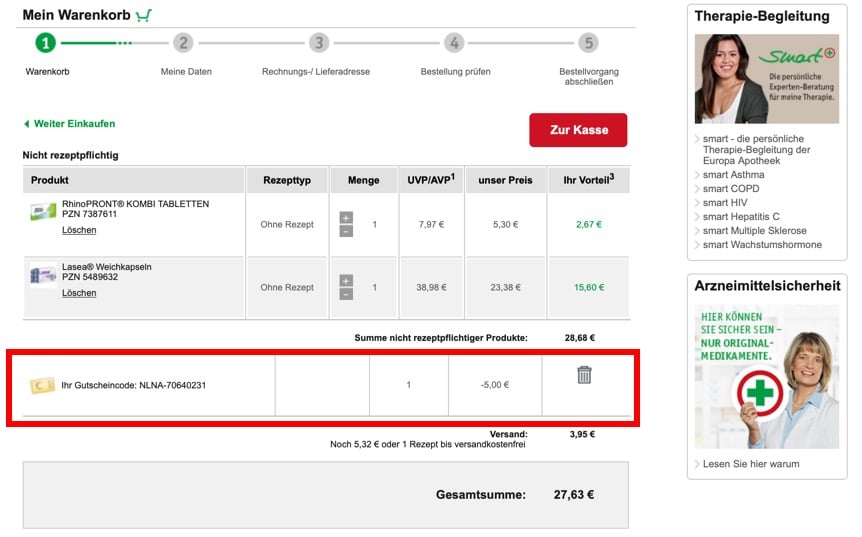Click Therapie-Begleitung panel heading

pyautogui.click(x=761, y=16)
